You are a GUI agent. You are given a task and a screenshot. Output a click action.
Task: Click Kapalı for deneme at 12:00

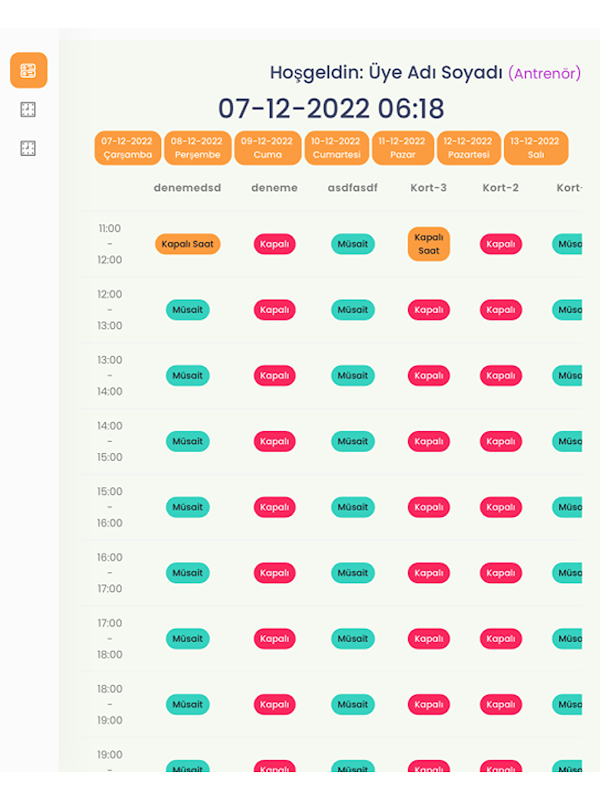274,310
